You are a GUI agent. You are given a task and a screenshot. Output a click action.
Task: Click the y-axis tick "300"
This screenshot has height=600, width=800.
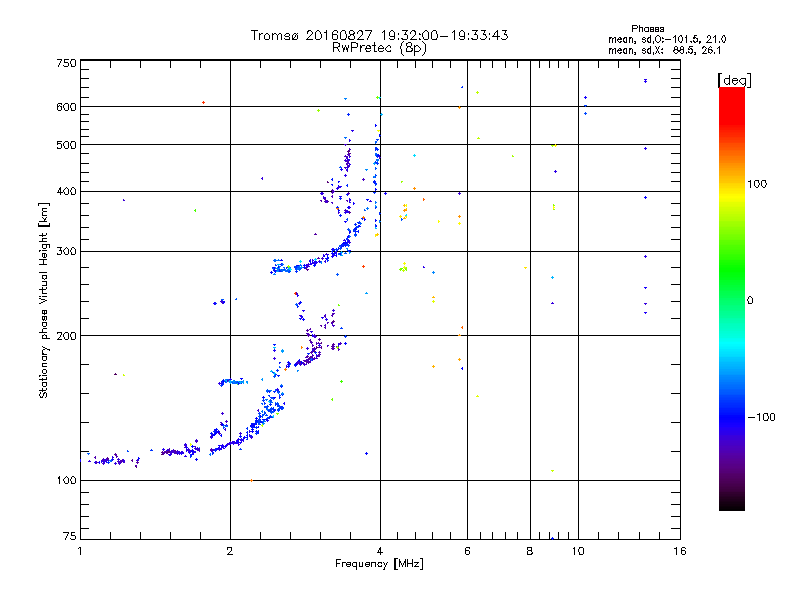66,252
